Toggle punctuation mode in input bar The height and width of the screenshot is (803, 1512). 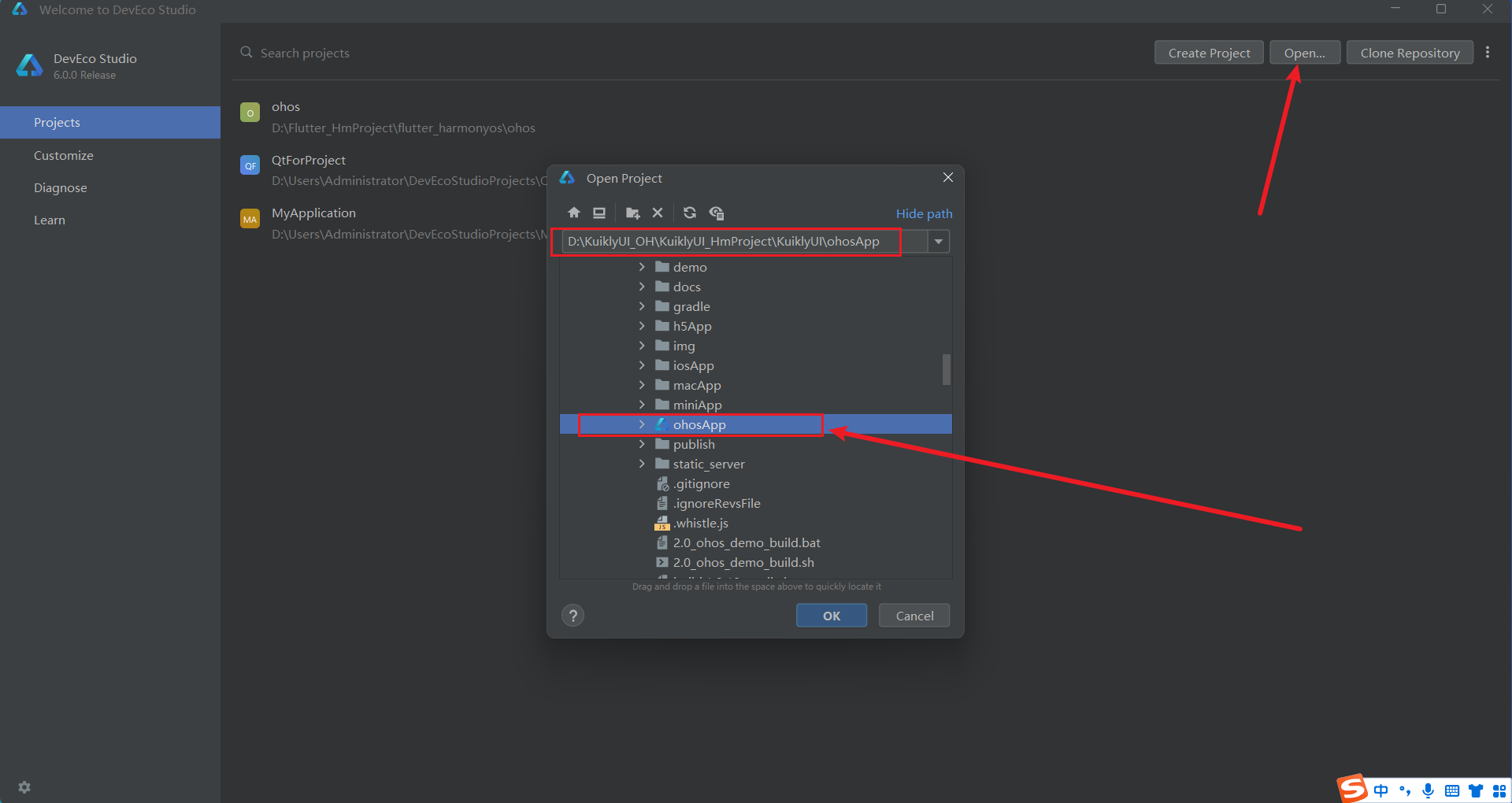pyautogui.click(x=1405, y=790)
